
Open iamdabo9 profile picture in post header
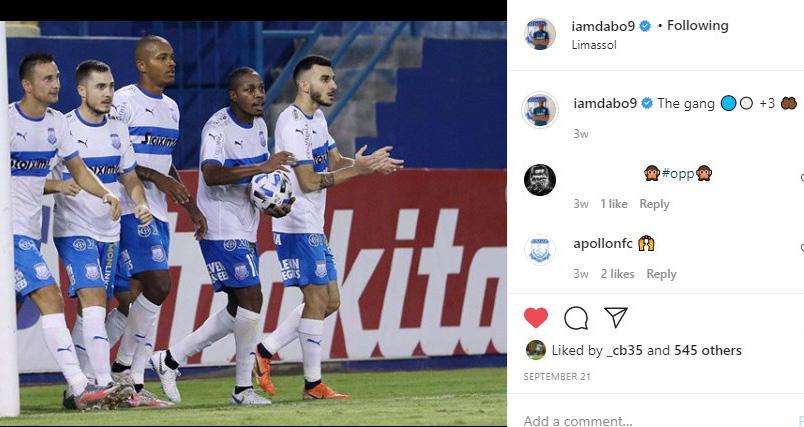(x=540, y=34)
